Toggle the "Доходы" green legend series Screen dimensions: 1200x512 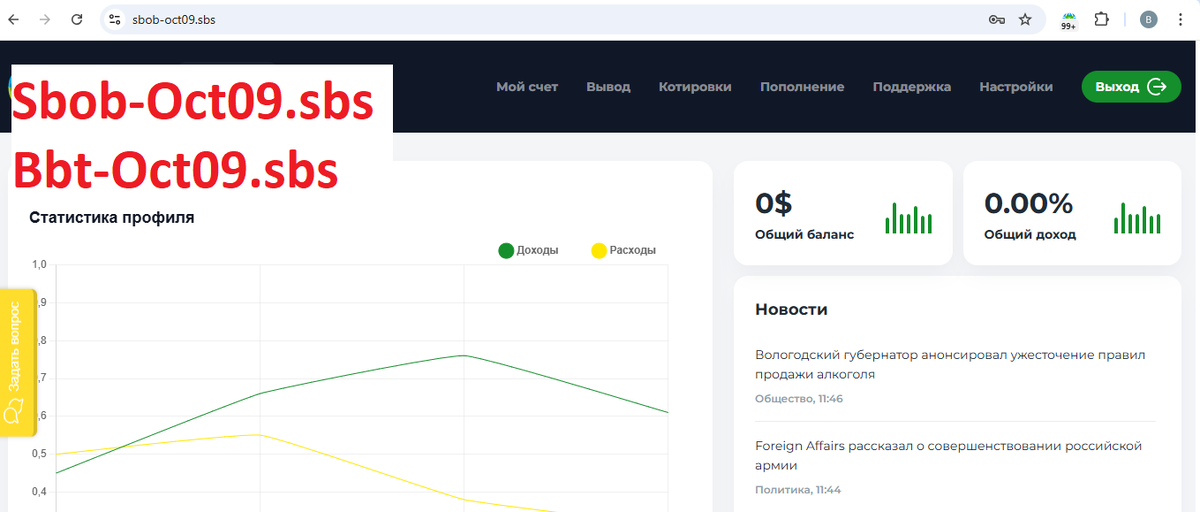(x=528, y=250)
